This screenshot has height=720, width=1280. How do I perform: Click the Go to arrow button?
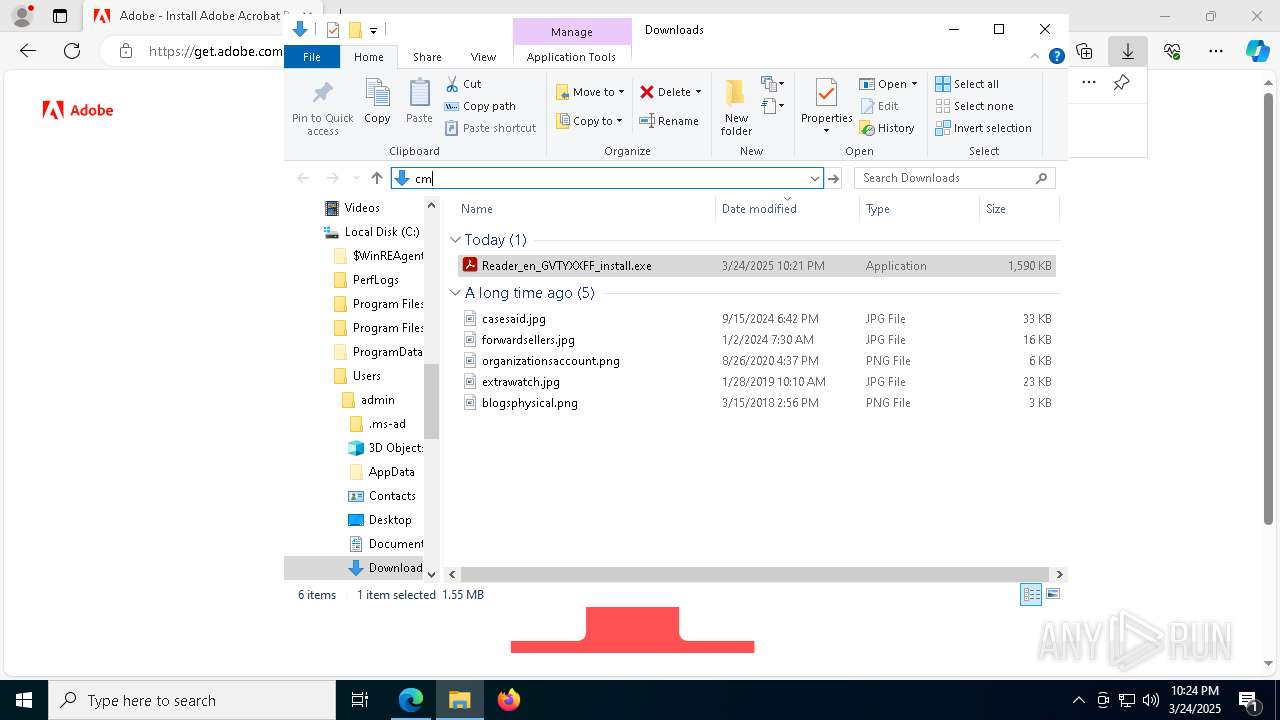click(x=834, y=178)
